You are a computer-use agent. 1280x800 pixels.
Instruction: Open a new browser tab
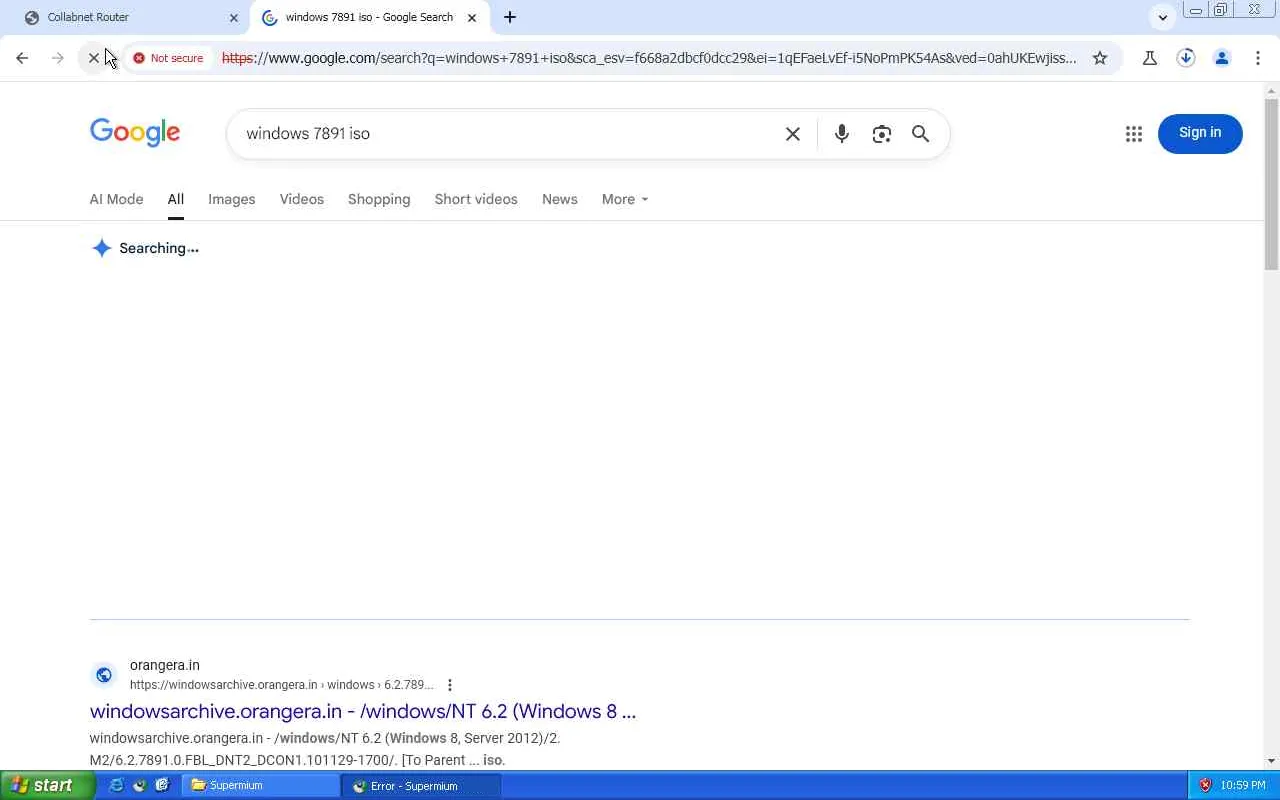tap(510, 17)
